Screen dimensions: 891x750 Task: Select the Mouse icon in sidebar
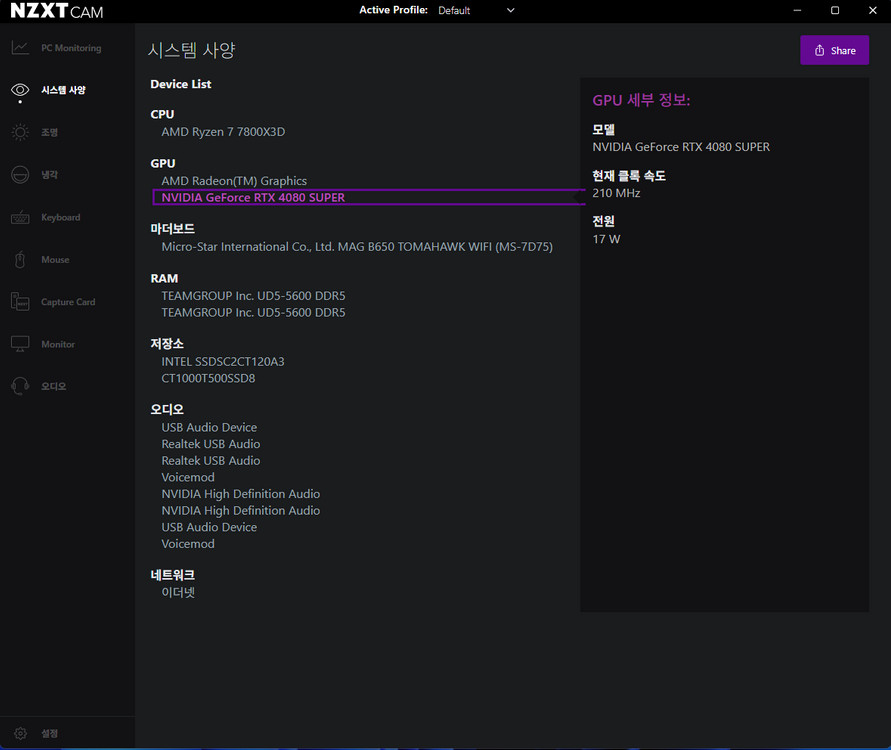coord(20,260)
